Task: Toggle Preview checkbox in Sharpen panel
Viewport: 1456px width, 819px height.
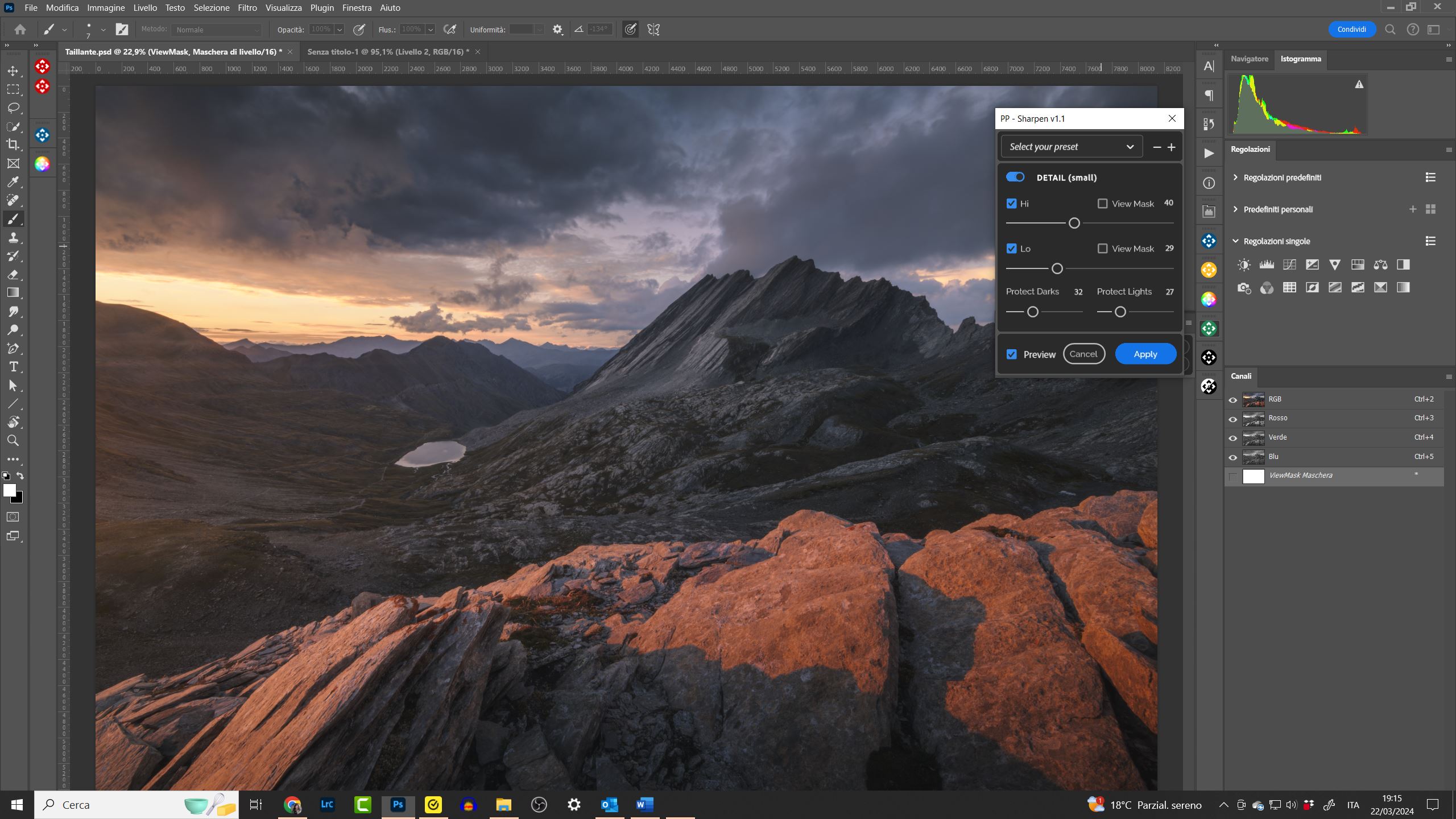Action: pyautogui.click(x=1012, y=354)
